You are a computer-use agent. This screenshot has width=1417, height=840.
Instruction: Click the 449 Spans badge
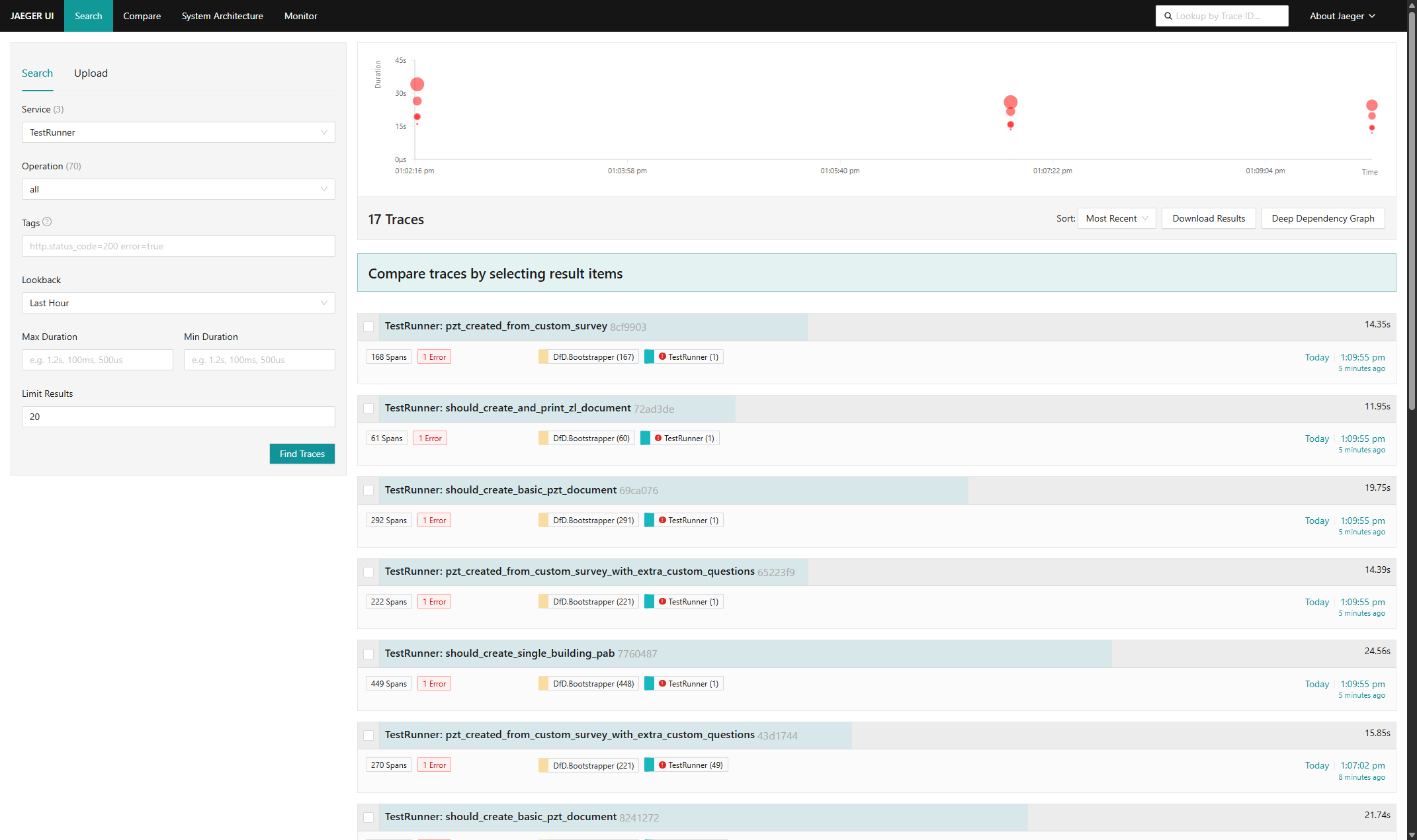click(389, 683)
